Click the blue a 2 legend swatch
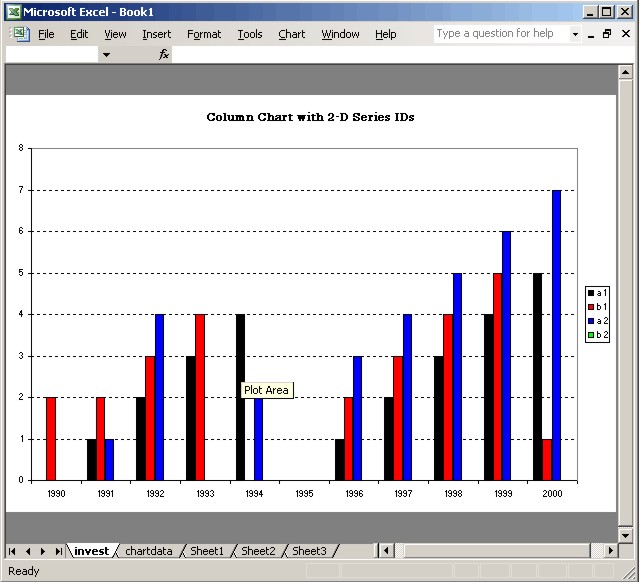The width and height of the screenshot is (639, 582). (592, 321)
